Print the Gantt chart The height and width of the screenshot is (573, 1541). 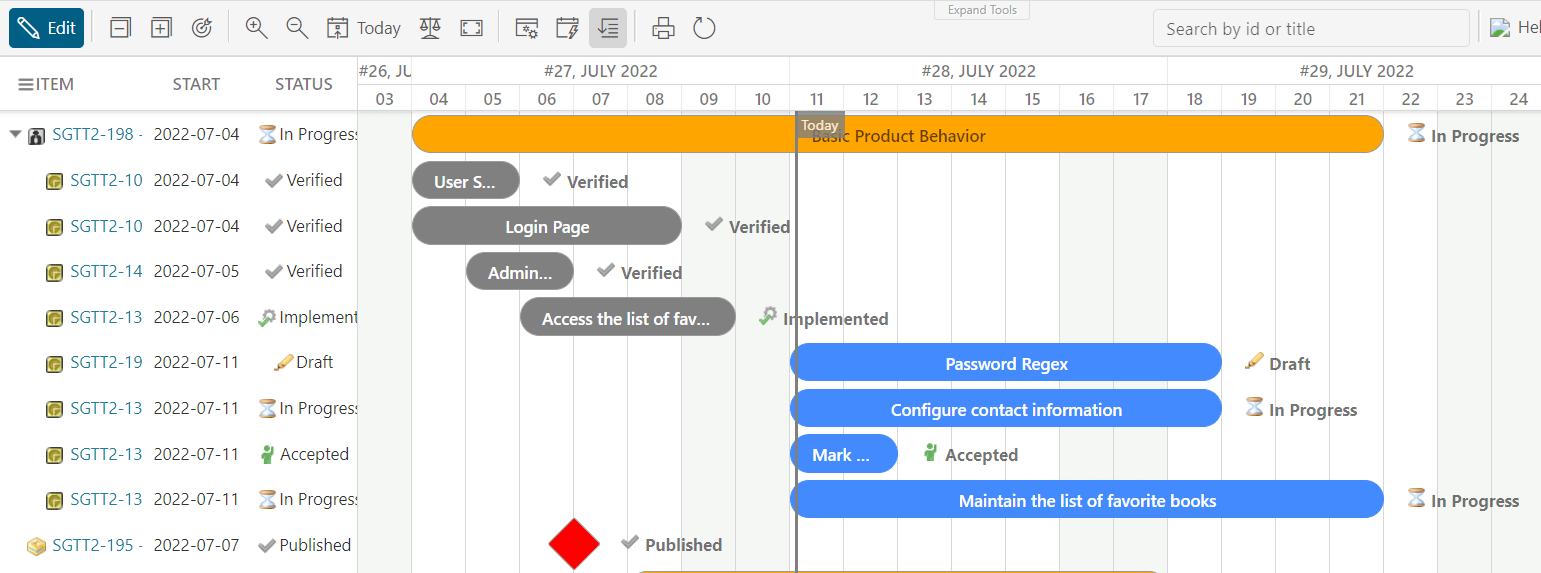point(663,28)
